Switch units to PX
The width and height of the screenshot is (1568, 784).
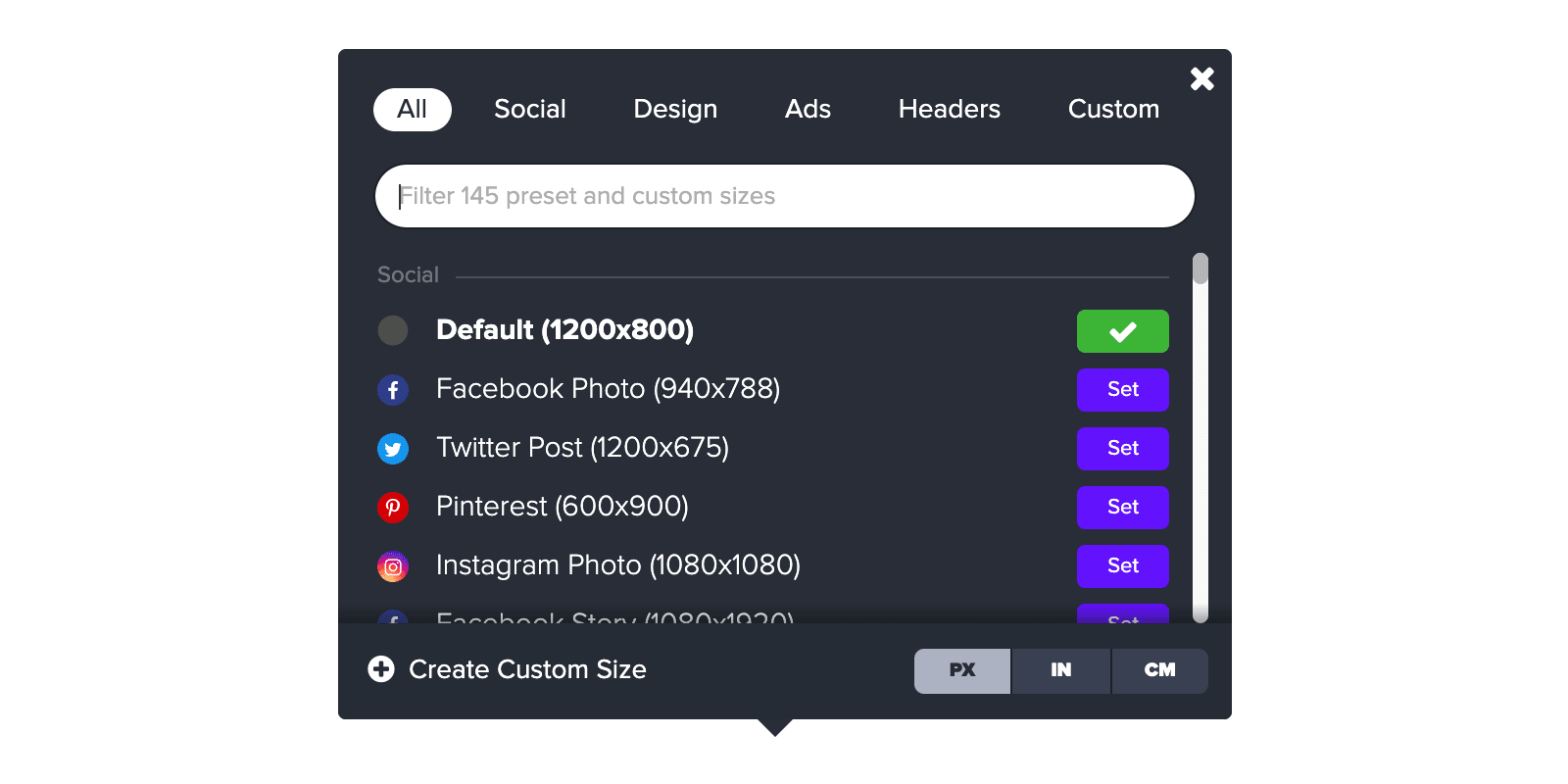pos(961,670)
